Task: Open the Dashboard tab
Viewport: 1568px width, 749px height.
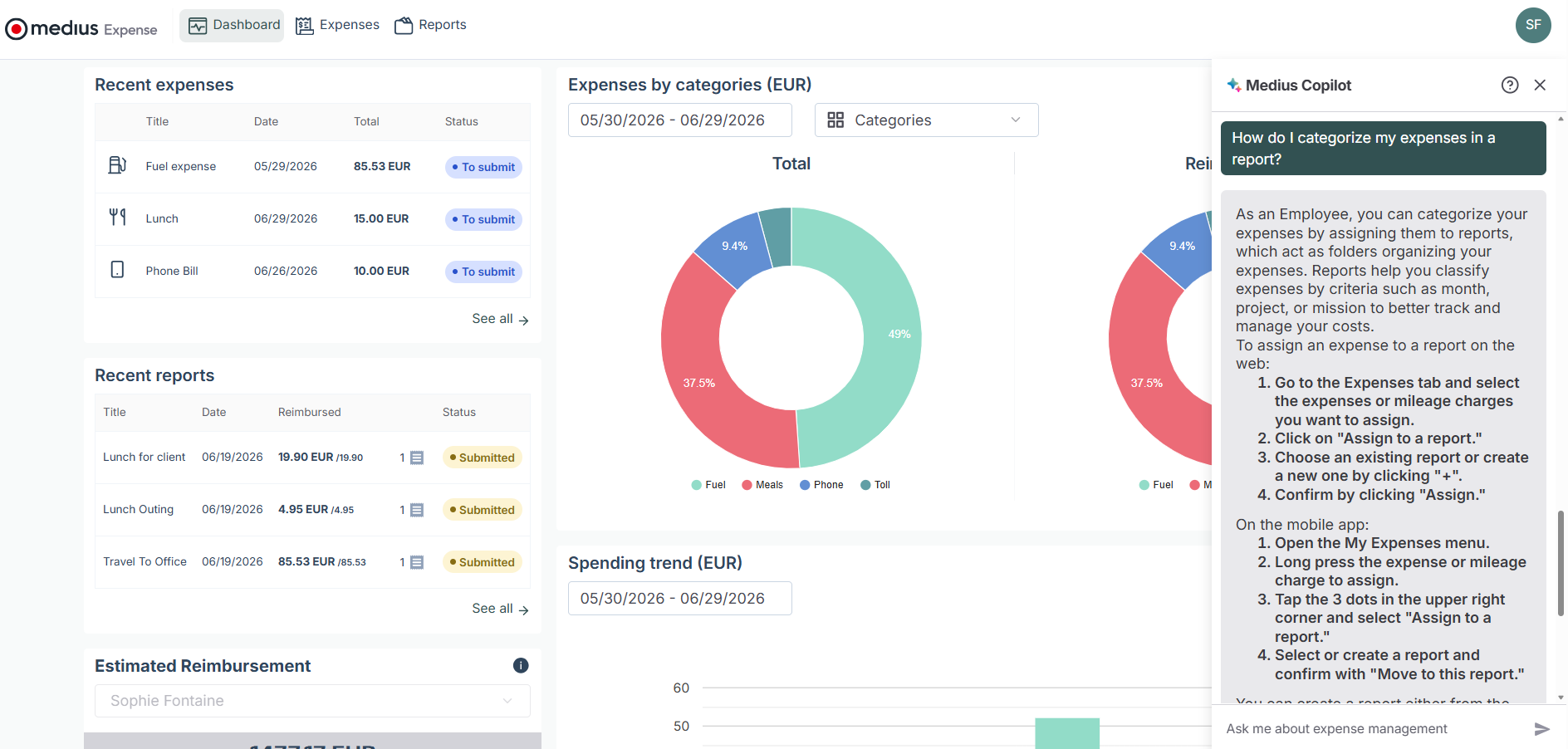Action: click(x=233, y=25)
